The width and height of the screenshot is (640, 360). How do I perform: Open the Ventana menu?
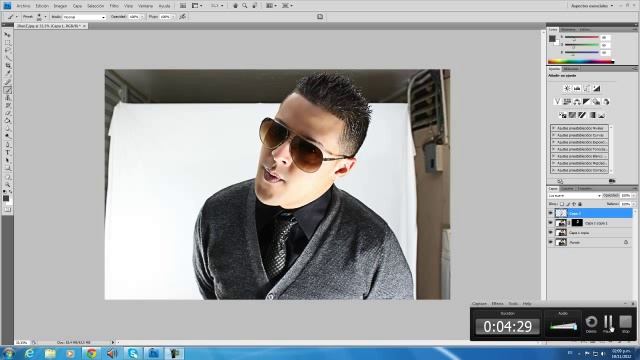[145, 6]
